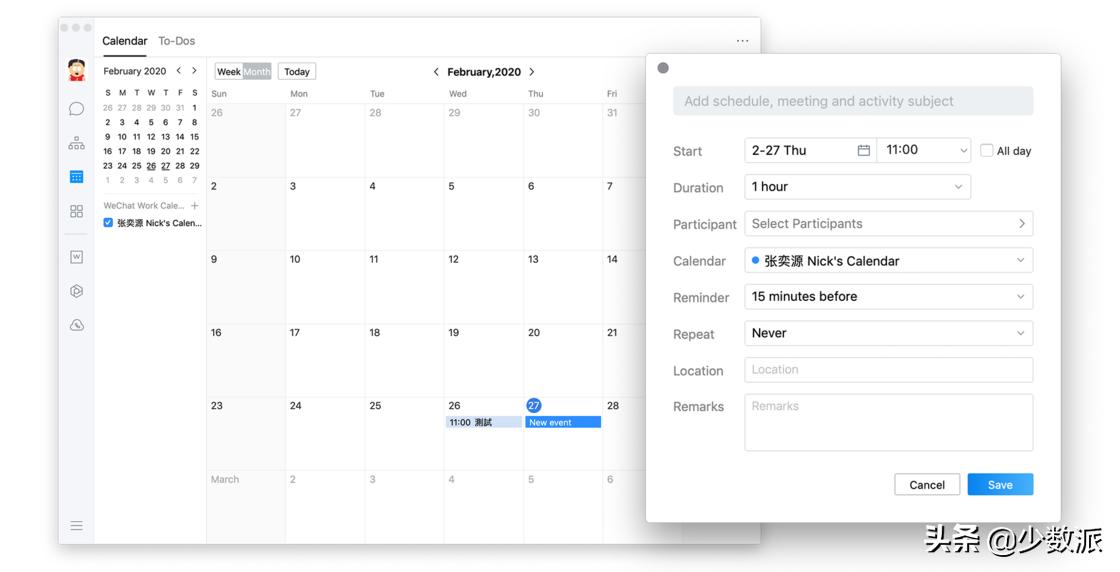Open the hamburger menu at sidebar bottom
Viewport: 1120px width, 572px height.
click(76, 526)
